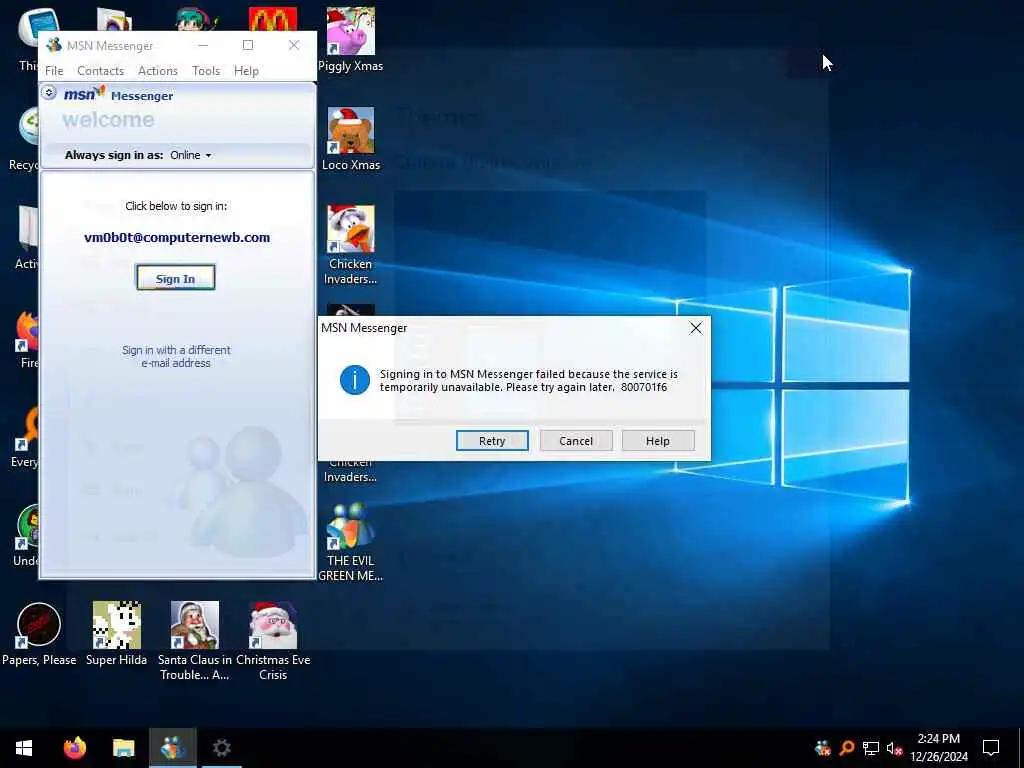Open the Windows Start menu
Screen dimensions: 1024x768
24,748
